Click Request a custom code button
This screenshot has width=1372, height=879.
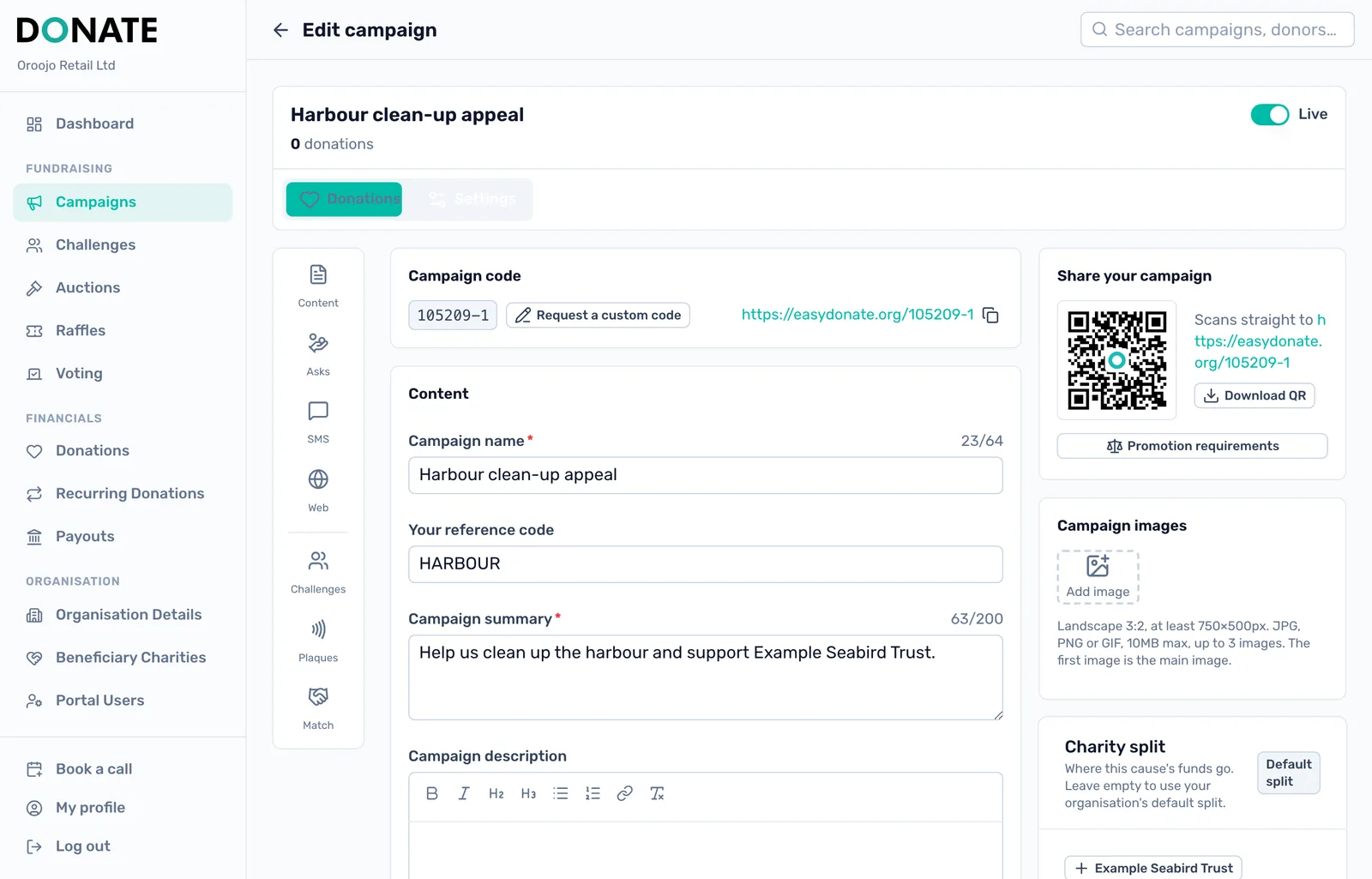tap(598, 315)
